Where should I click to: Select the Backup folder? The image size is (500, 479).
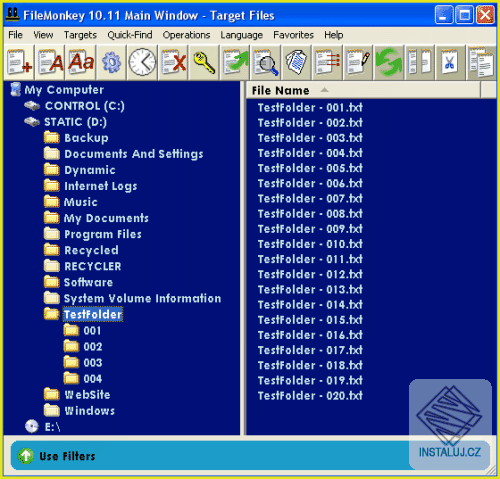[86, 138]
